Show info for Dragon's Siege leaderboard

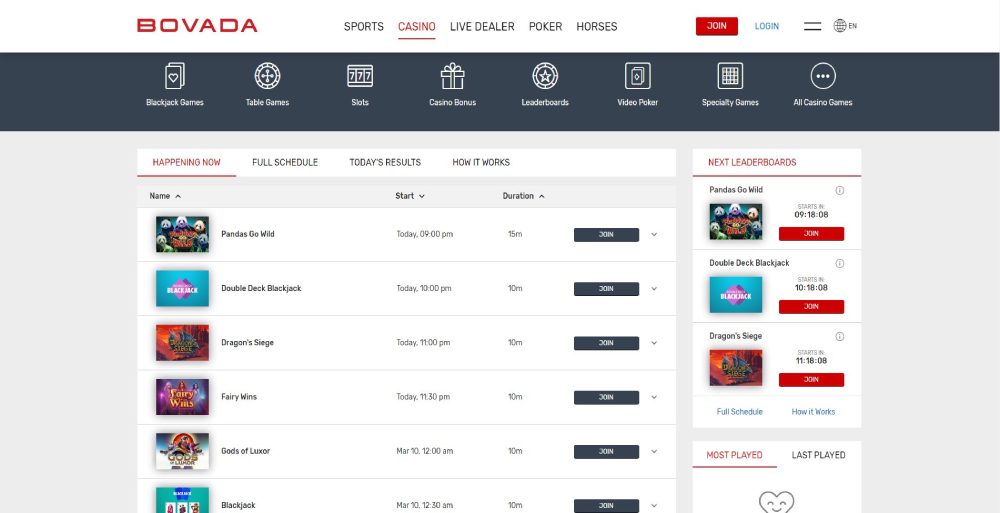coord(839,336)
